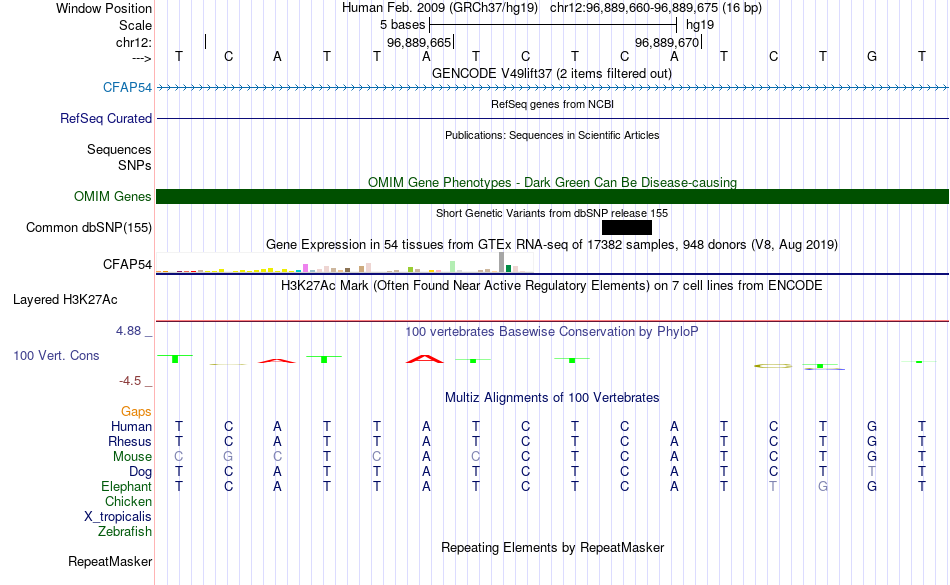Open Multiz Alignments of 100 Vertebrates title
Screen dimensions: 950x585
[552, 397]
